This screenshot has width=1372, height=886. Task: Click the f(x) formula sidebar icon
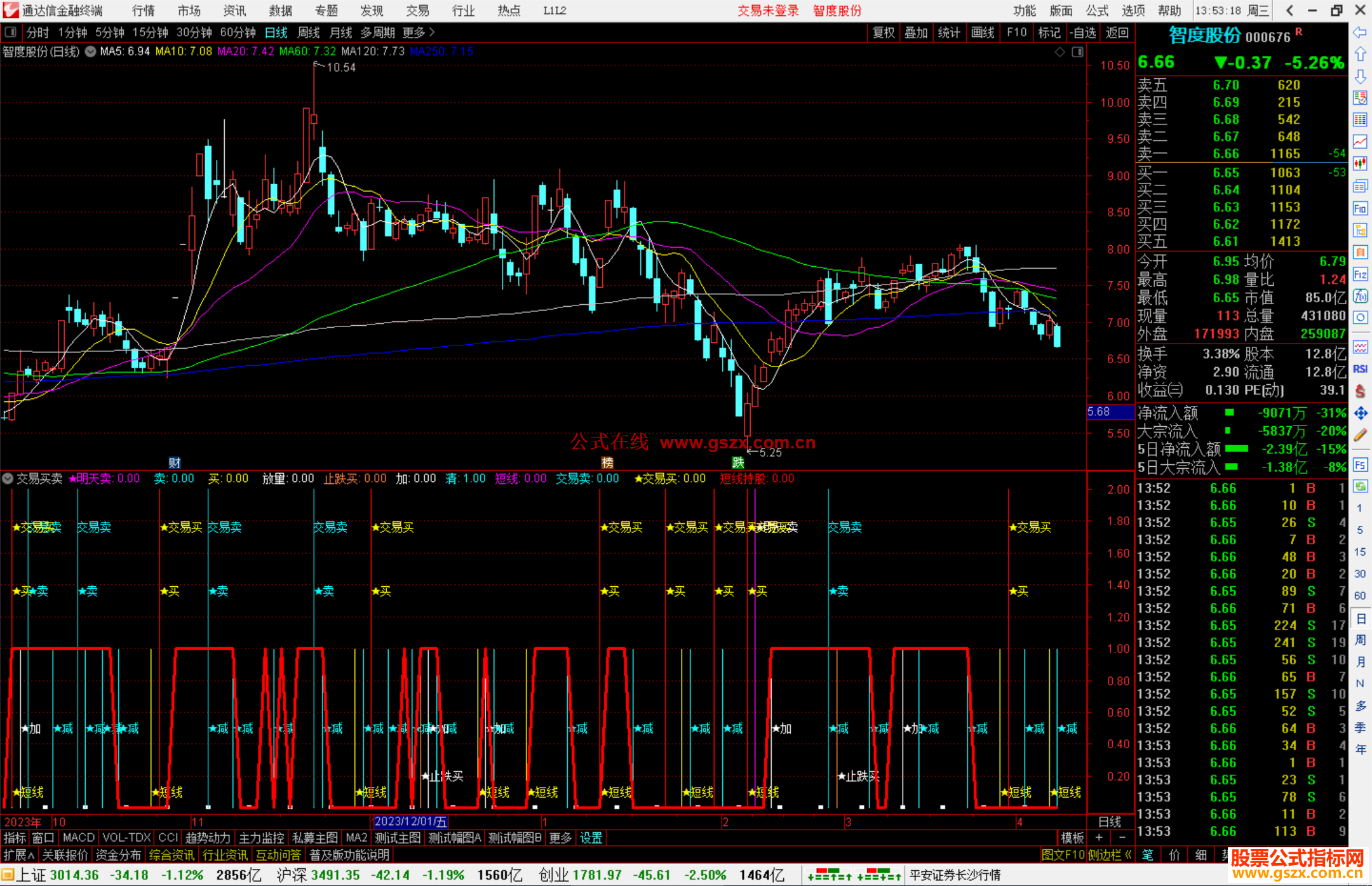tap(1360, 296)
